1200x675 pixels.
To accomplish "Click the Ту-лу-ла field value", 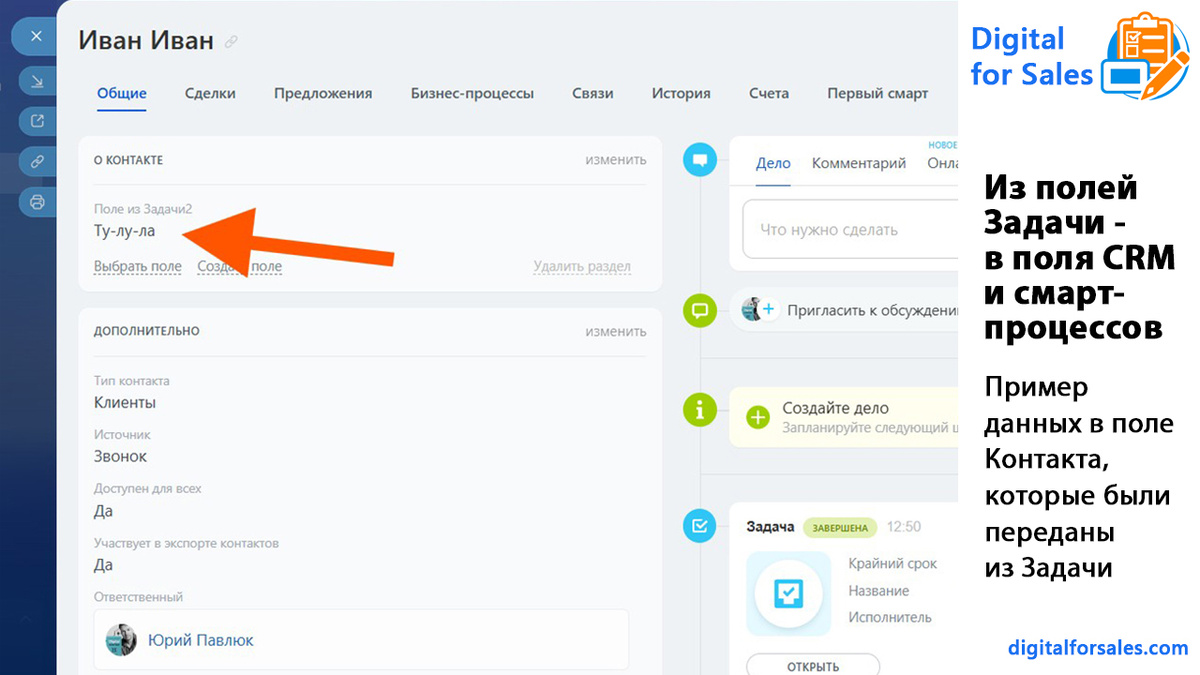I will 124,230.
